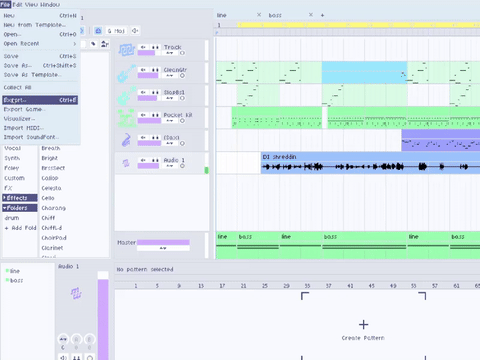Click the solo button in bottom mixer strip

point(77,357)
